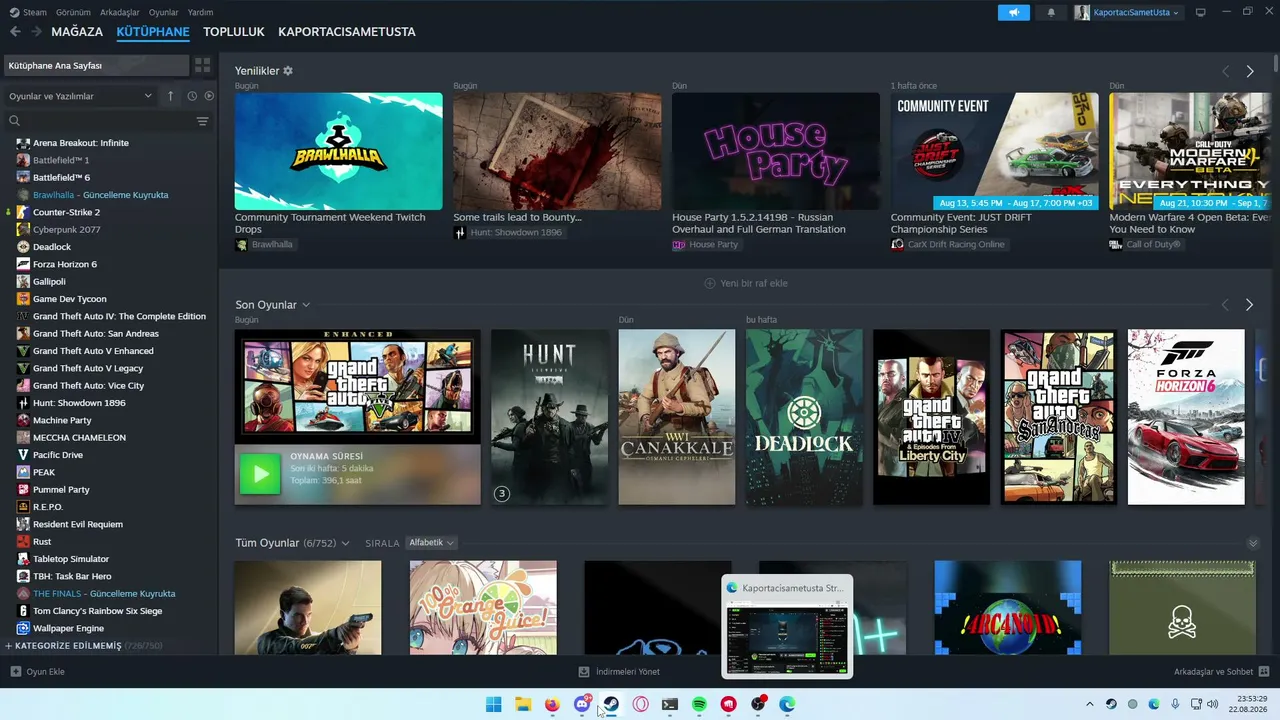1280x720 pixels.
Task: Expand the KapartaciSametUsta account menu
Action: 1128,13
